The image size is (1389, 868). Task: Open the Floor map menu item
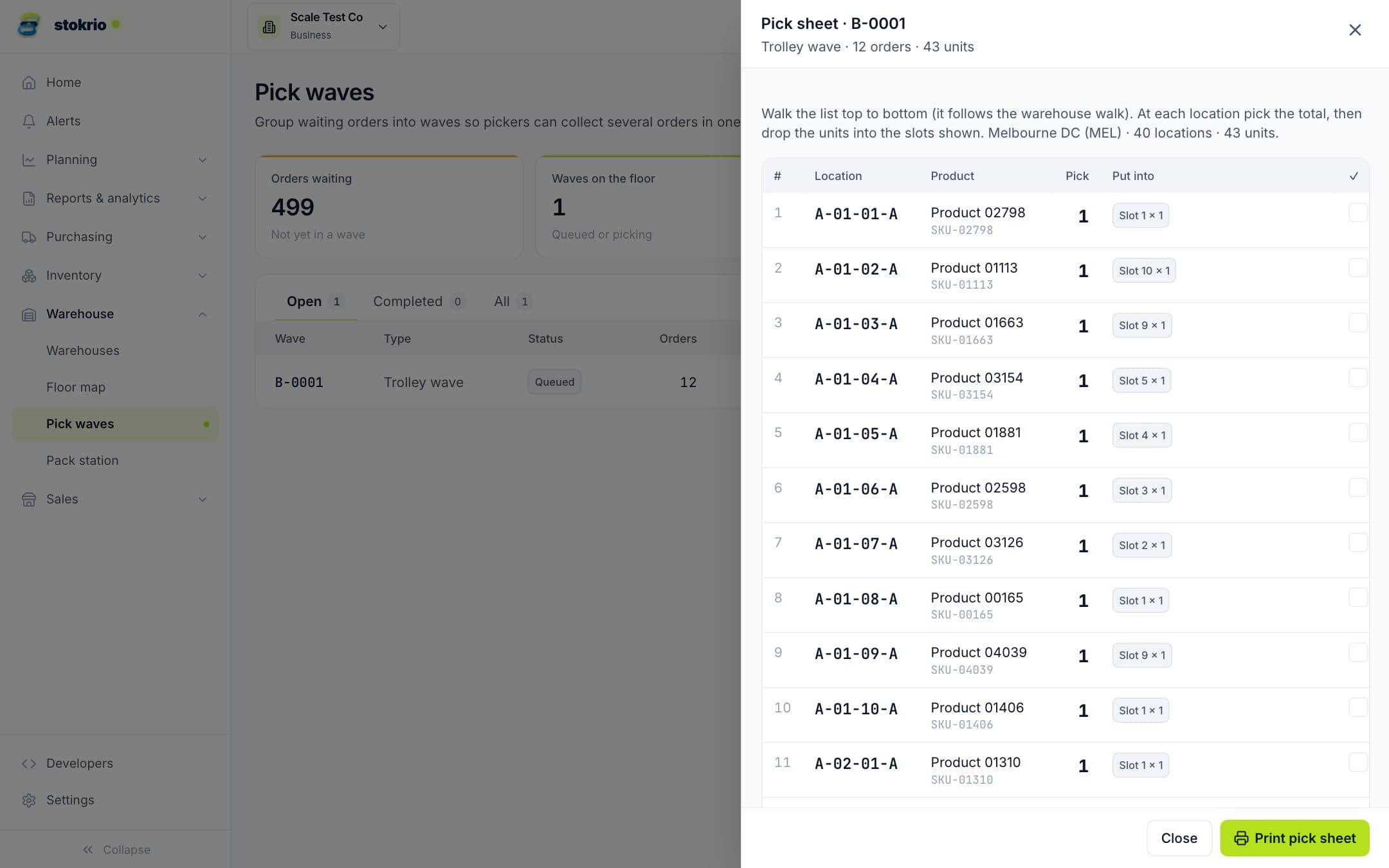116,387
